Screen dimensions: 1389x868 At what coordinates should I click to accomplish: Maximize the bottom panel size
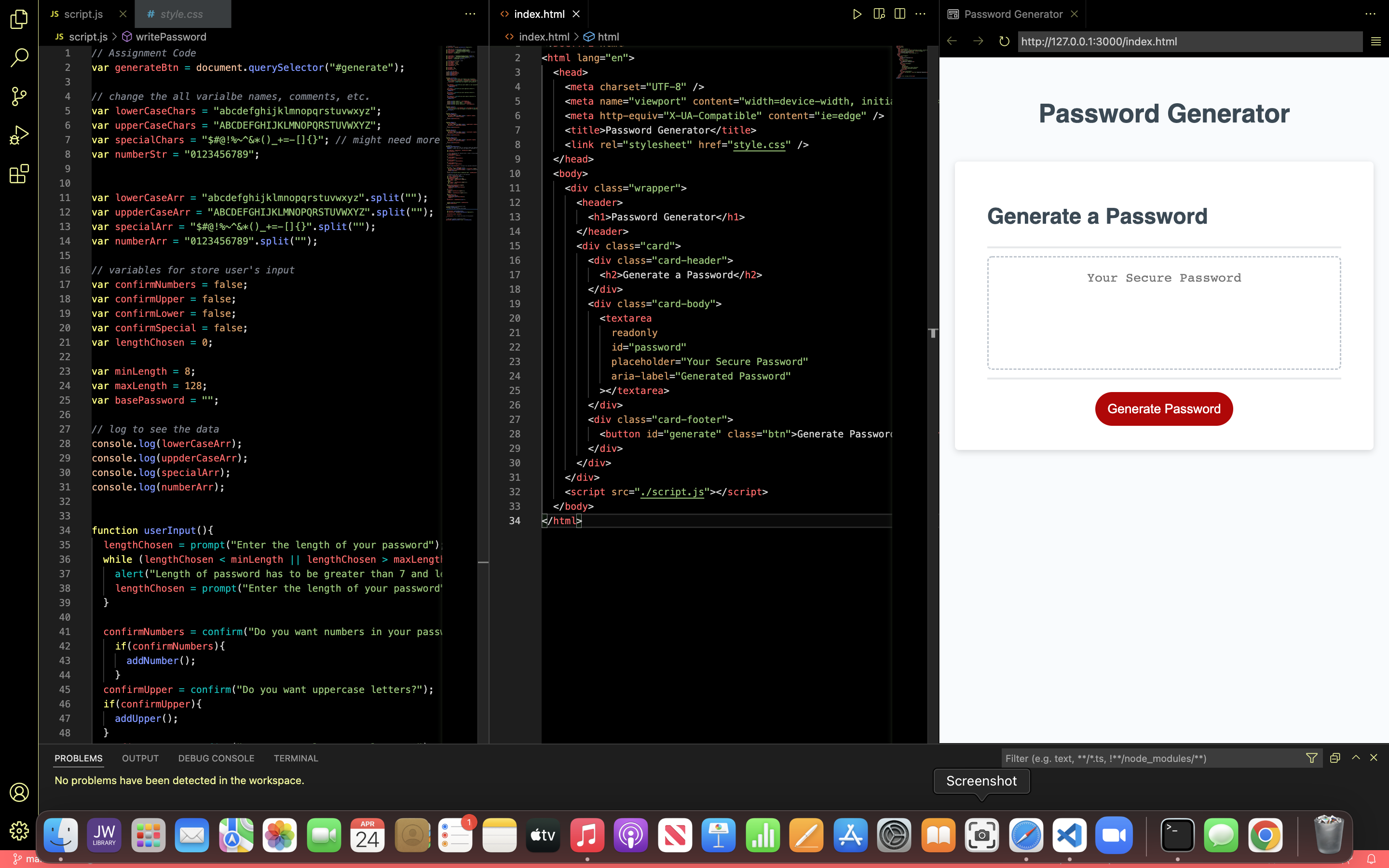[1356, 758]
